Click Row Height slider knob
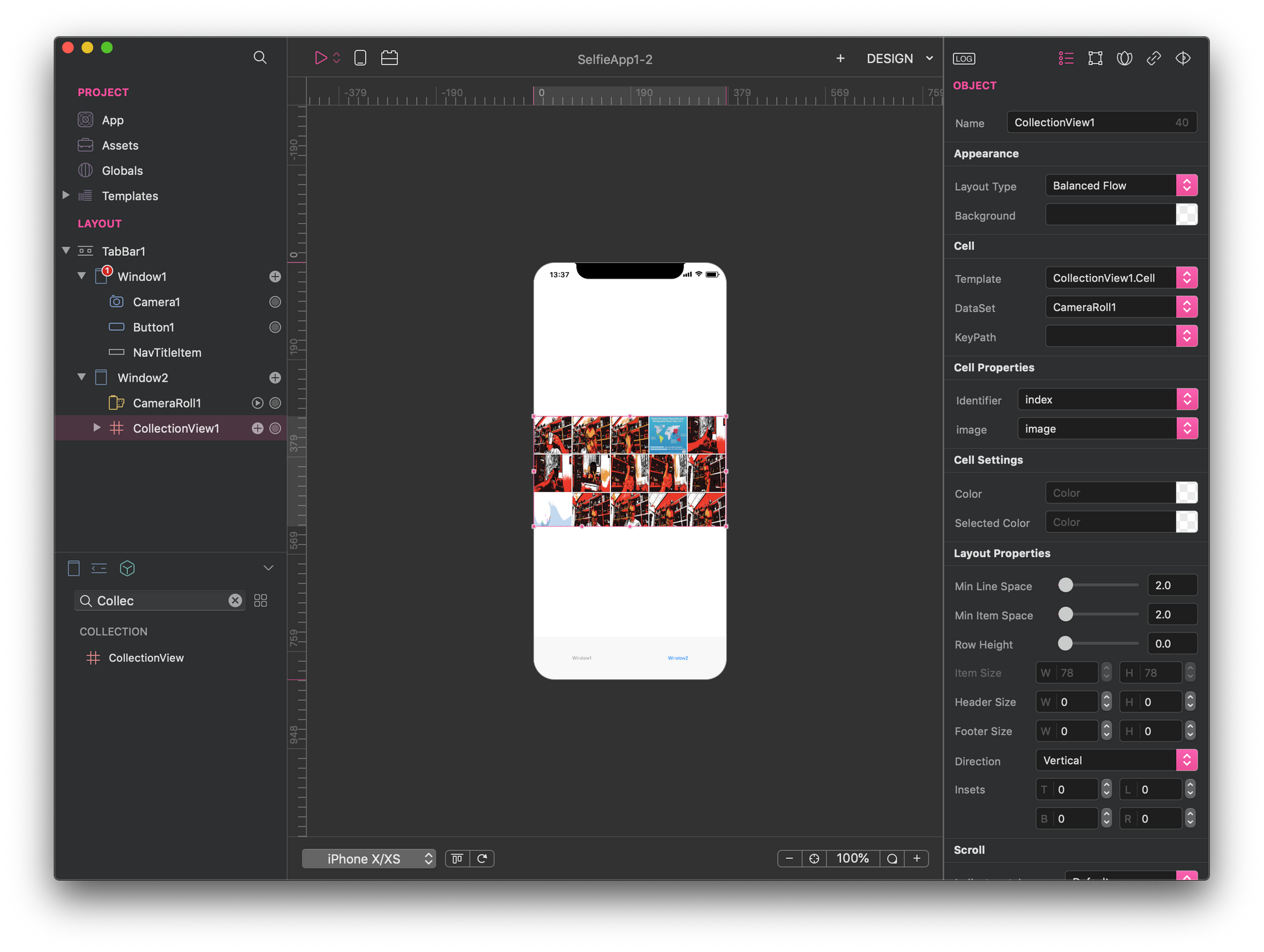Image resolution: width=1264 pixels, height=952 pixels. click(x=1066, y=643)
